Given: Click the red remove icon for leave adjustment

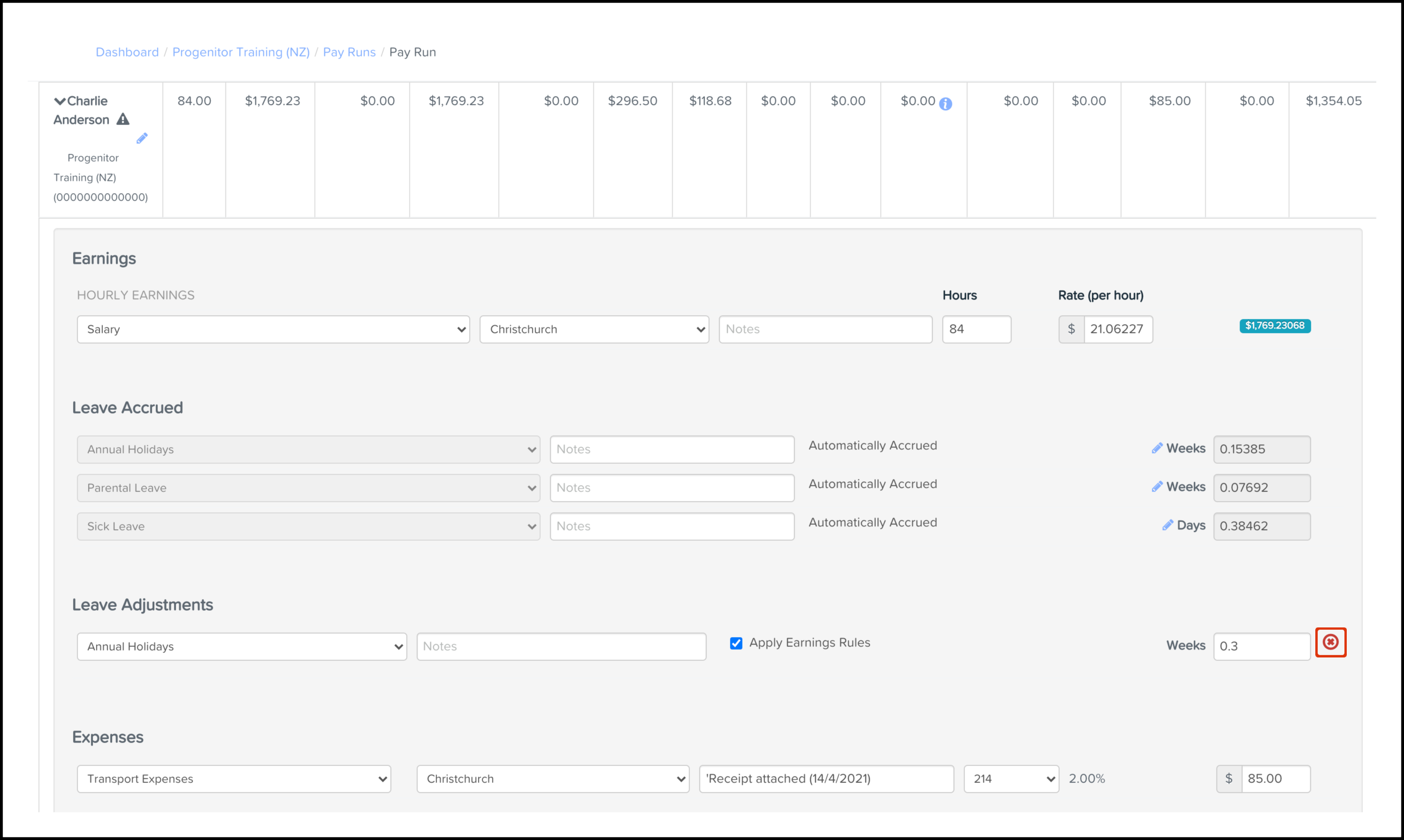Looking at the screenshot, I should (x=1330, y=642).
